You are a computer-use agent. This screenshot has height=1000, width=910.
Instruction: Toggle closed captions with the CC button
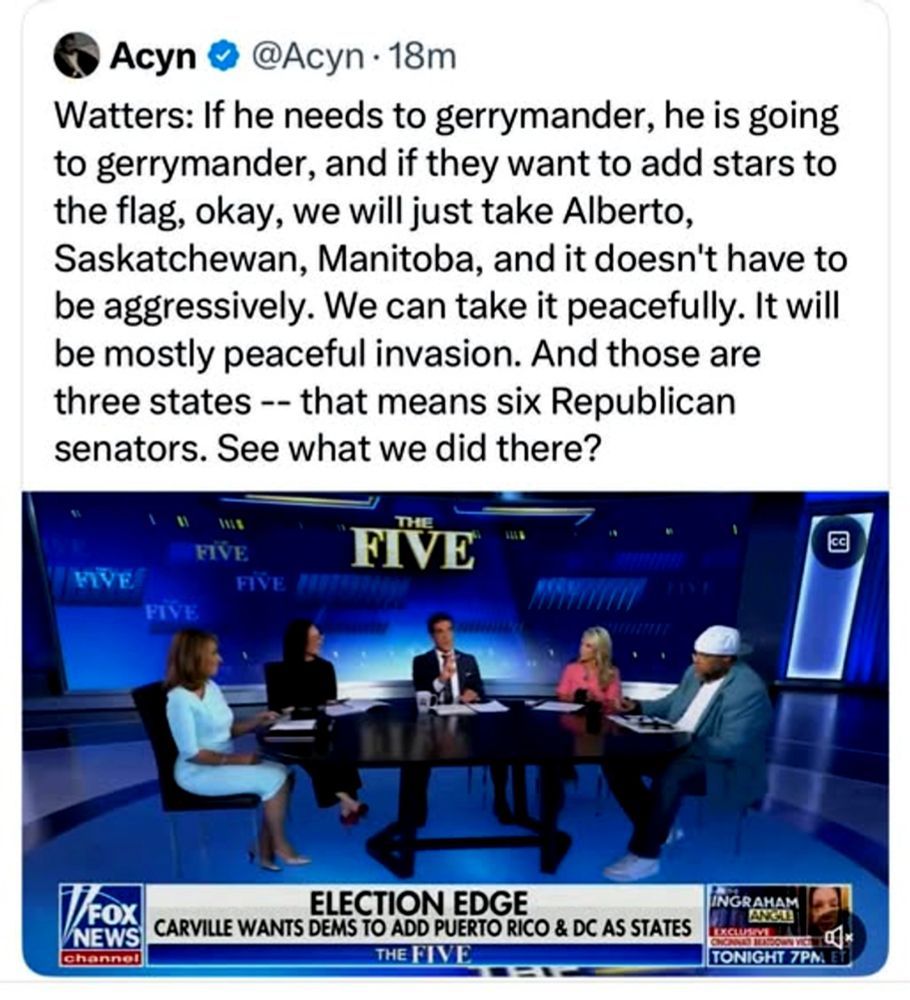pos(838,542)
